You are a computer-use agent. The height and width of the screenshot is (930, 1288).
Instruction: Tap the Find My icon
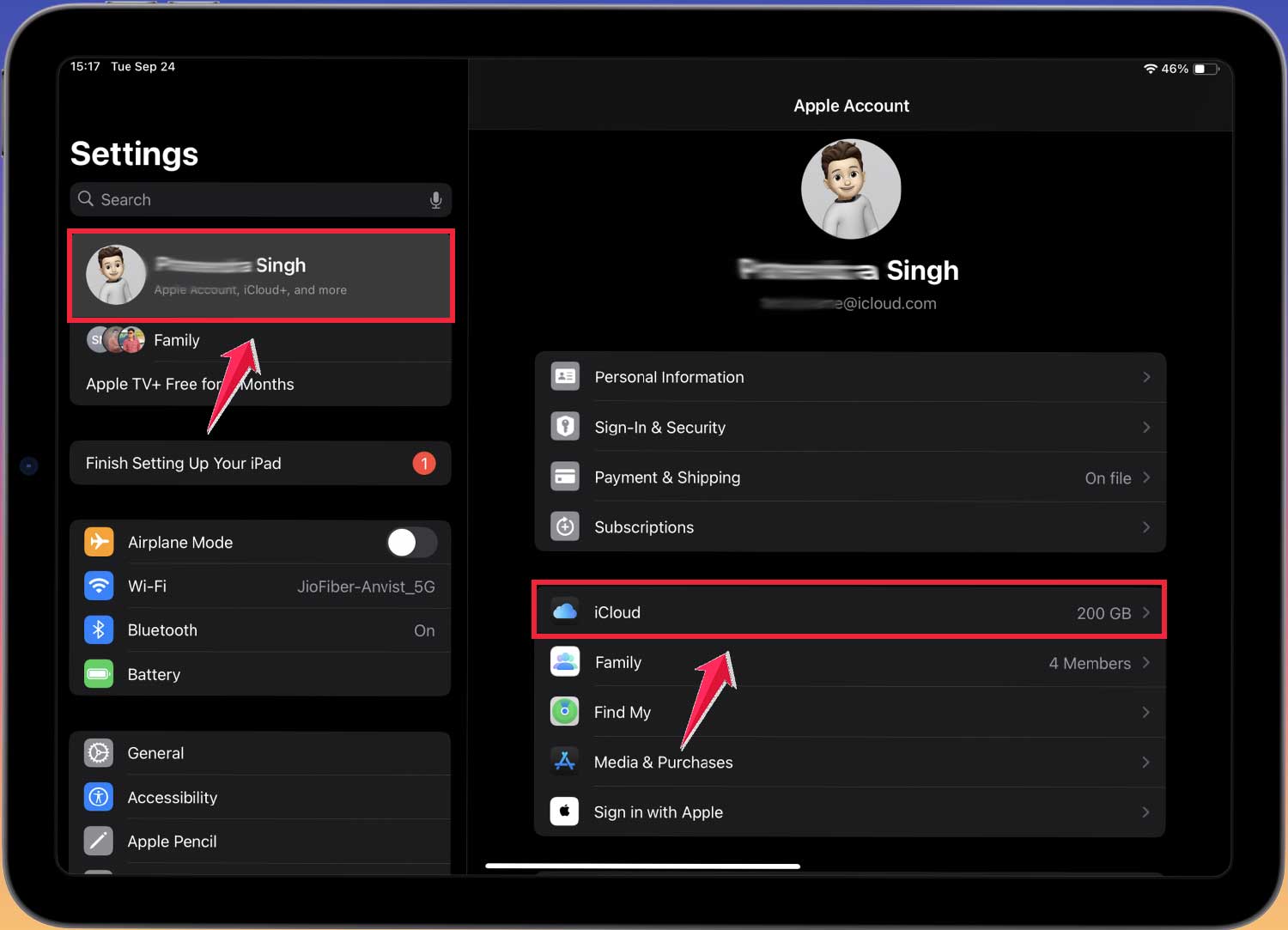564,712
